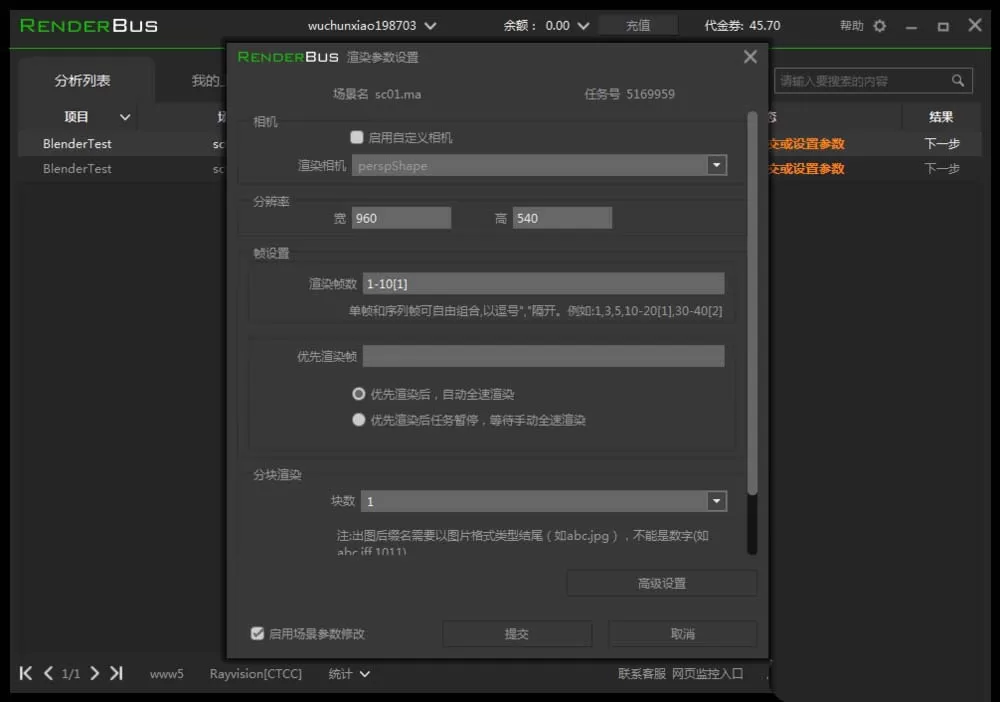Image resolution: width=1000 pixels, height=702 pixels.
Task: Jump to last page arrow
Action: coord(116,673)
